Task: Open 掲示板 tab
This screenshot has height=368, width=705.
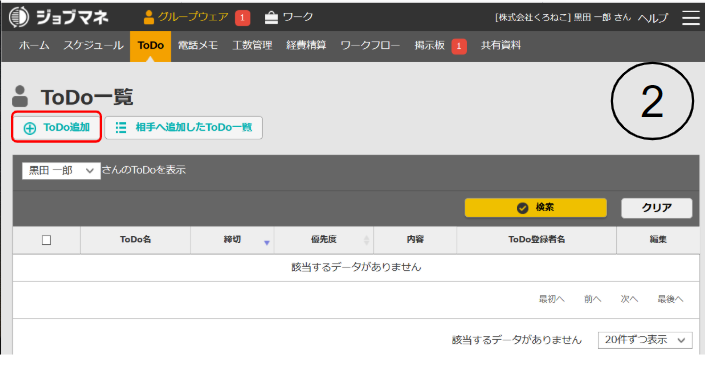Action: pos(430,45)
